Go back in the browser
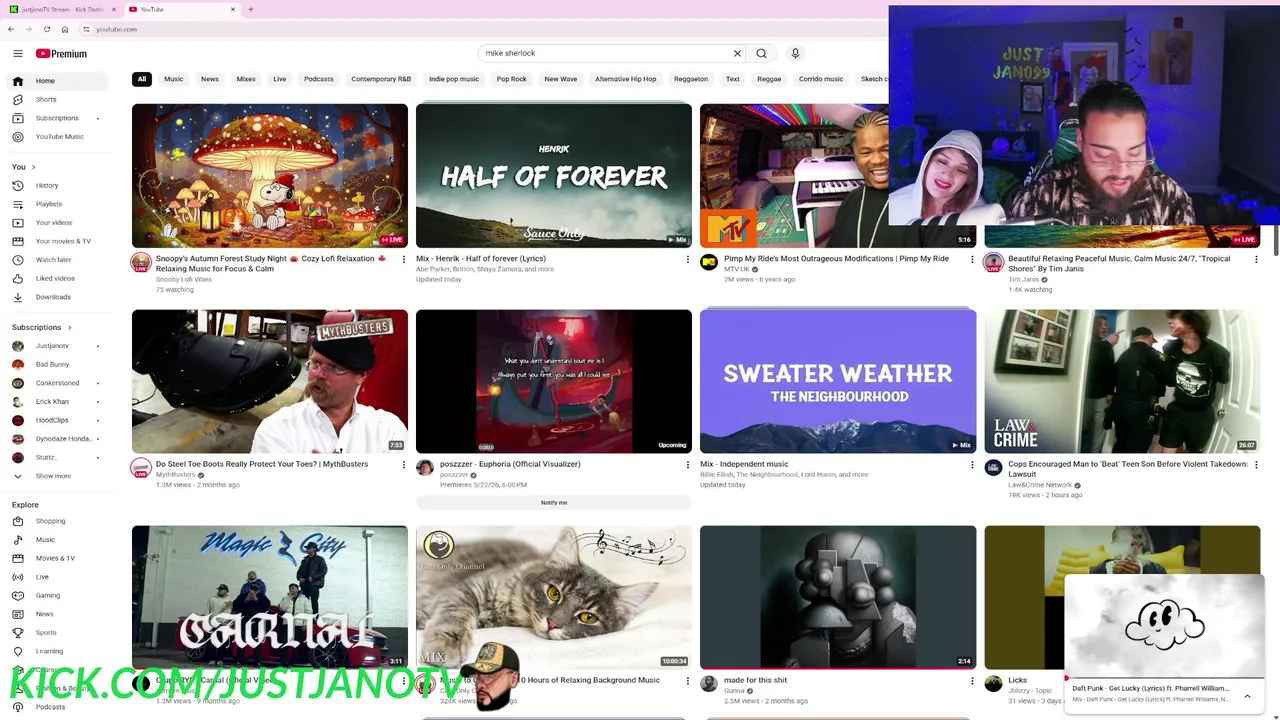The width and height of the screenshot is (1280, 720). 10,29
